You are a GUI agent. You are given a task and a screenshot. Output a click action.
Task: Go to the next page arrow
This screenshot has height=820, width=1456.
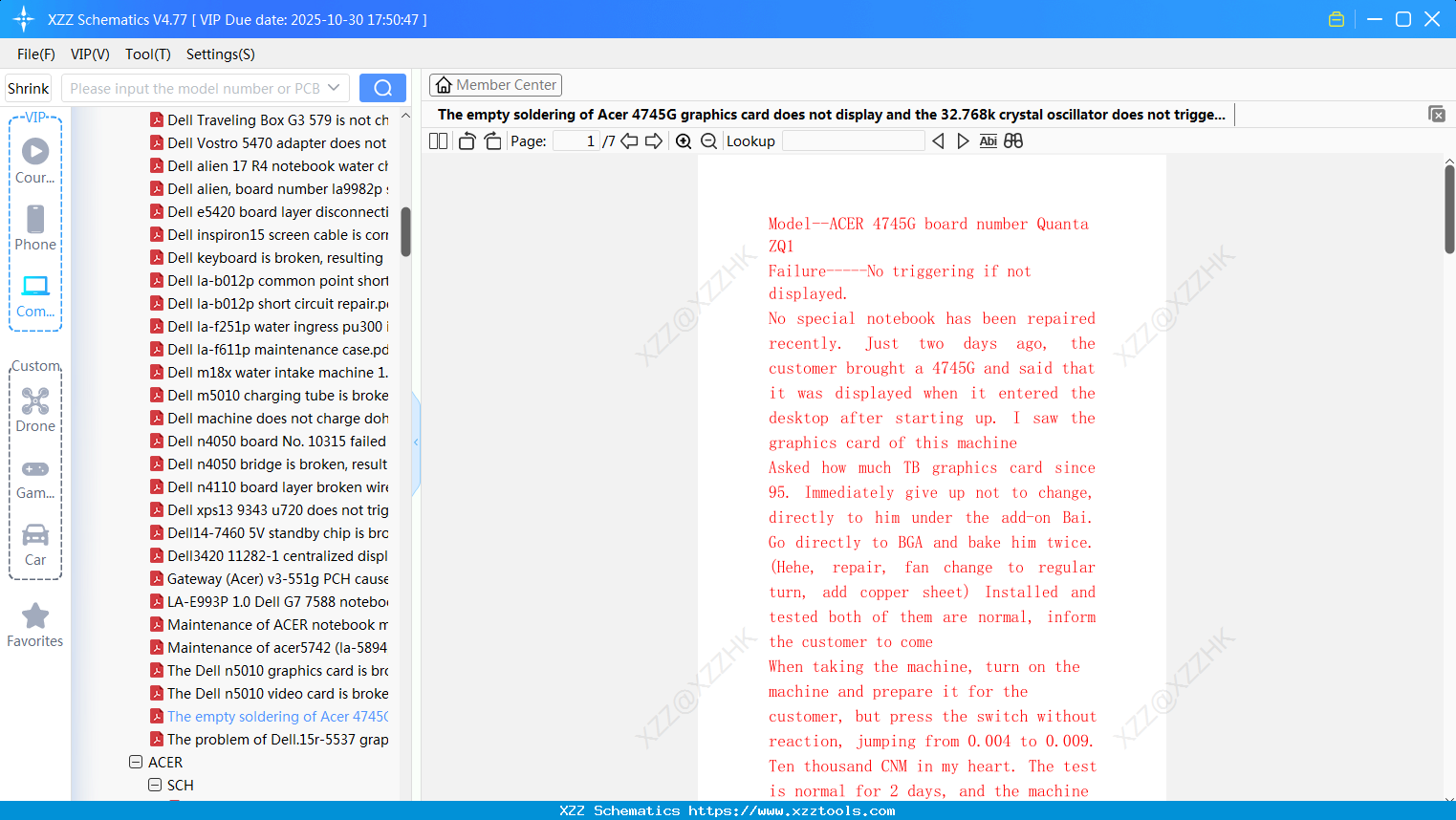654,140
